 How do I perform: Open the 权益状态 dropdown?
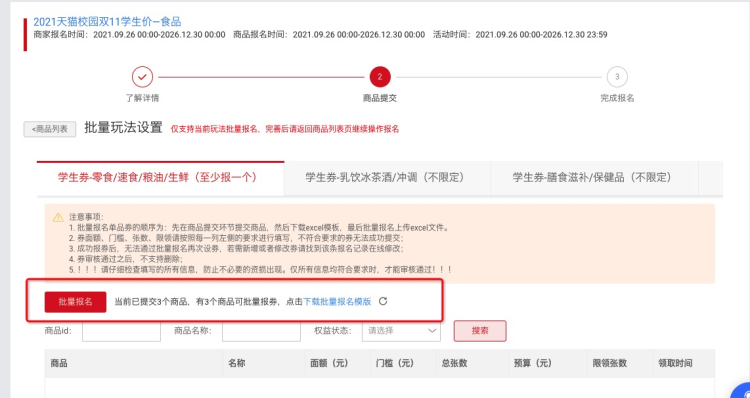tap(401, 331)
